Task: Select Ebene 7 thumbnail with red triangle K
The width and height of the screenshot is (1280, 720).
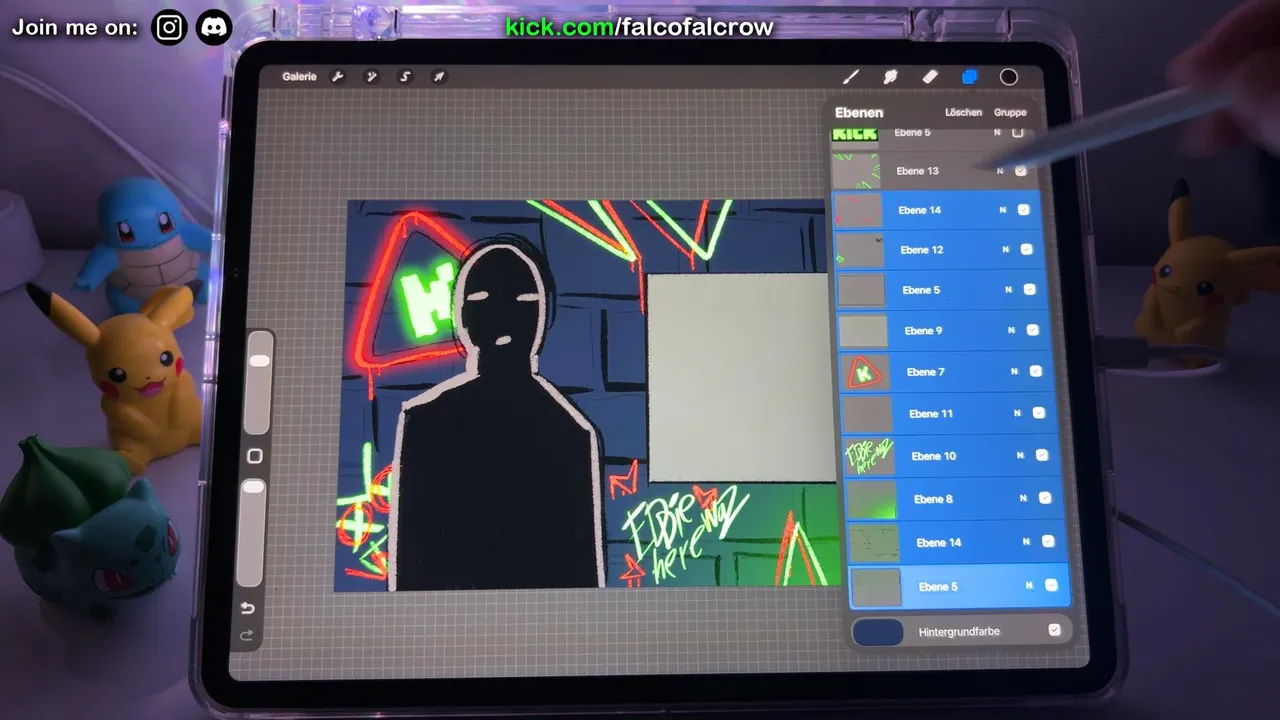Action: click(865, 372)
